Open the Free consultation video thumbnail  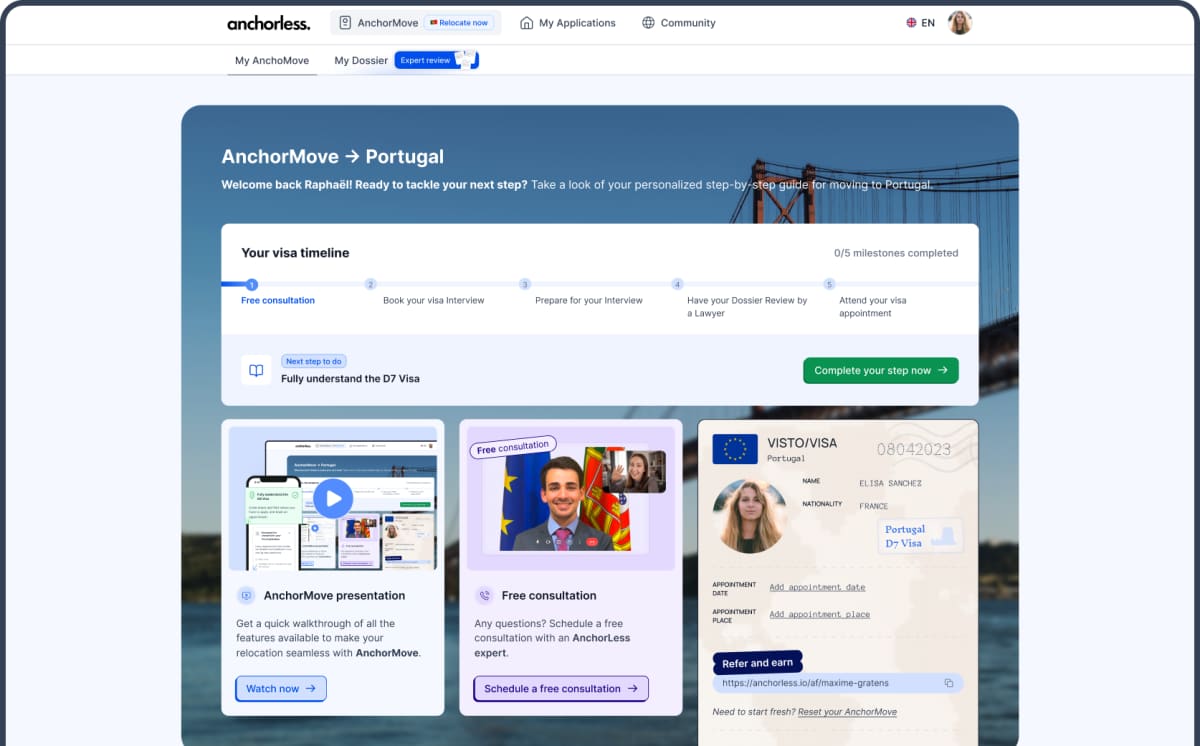[571, 498]
